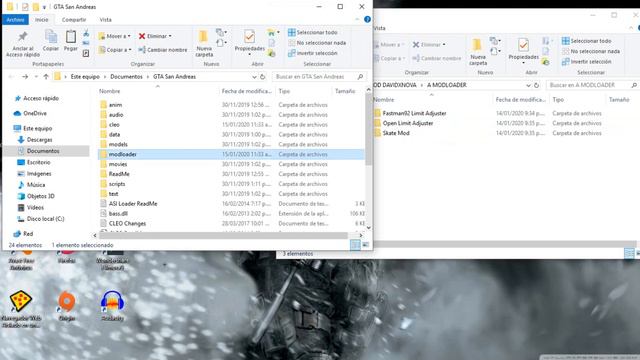
Task: Open recent locations dropdown arrow
Action: point(36,77)
